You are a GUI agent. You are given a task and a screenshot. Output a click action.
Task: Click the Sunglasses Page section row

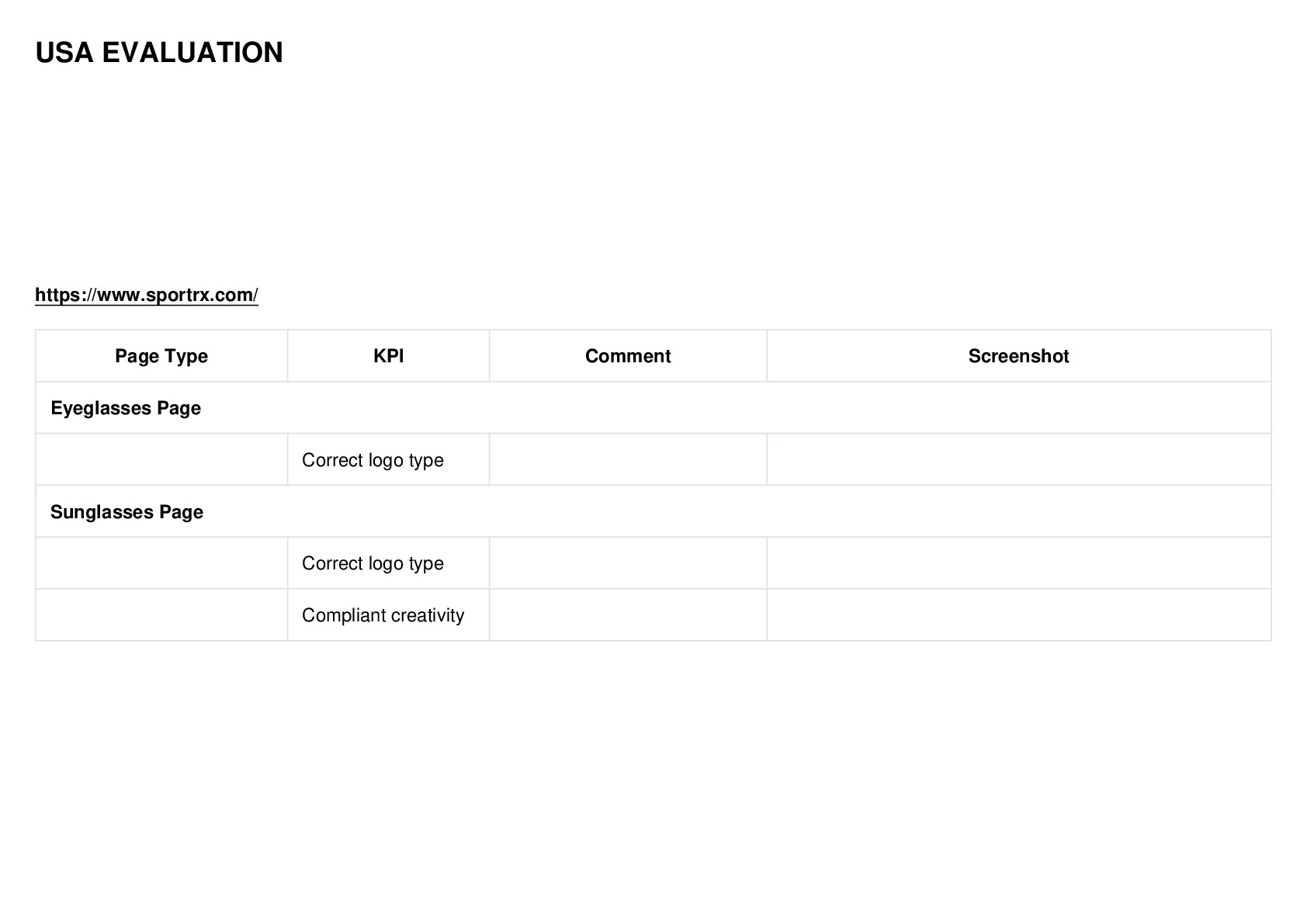click(653, 512)
